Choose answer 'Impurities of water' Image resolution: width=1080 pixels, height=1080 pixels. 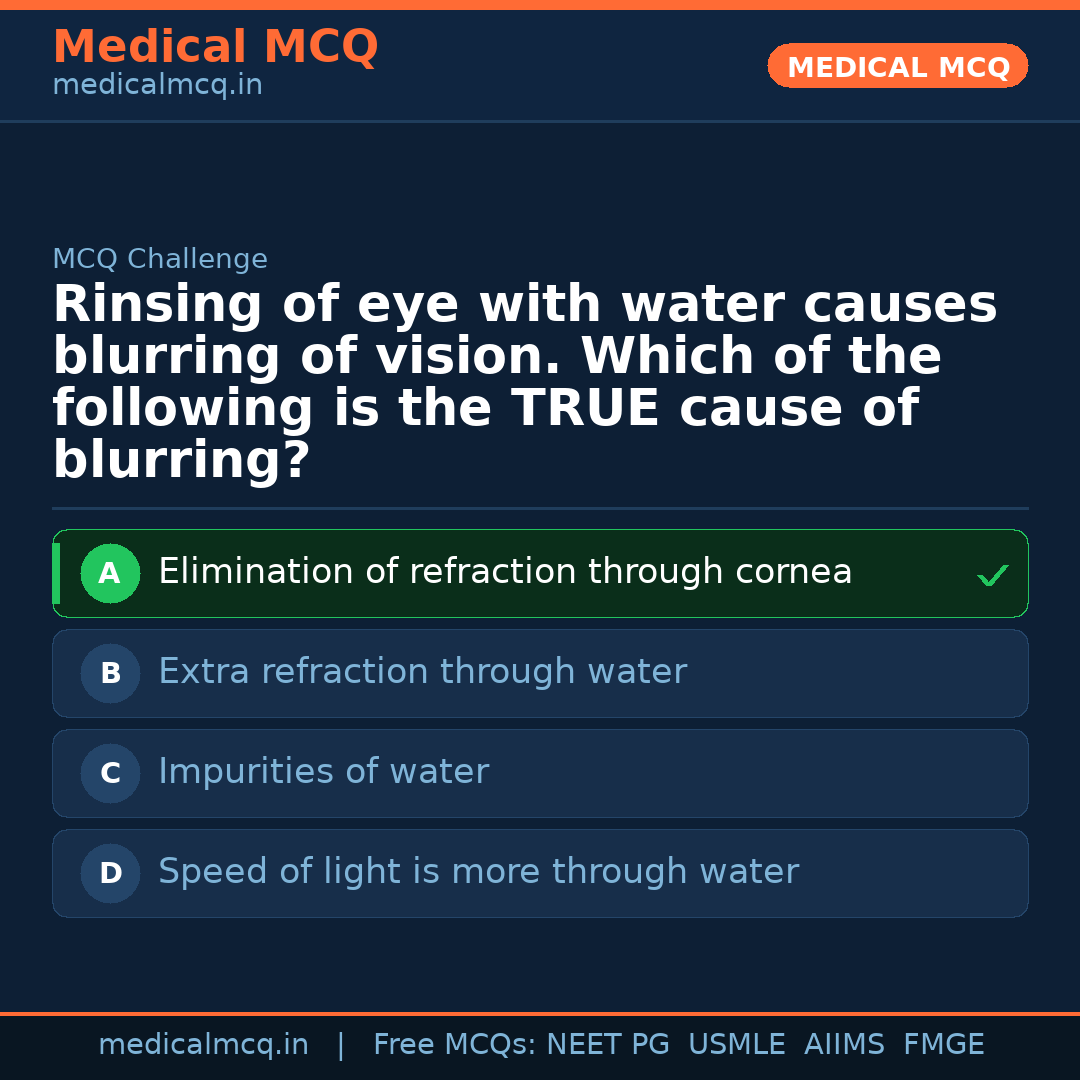click(x=323, y=772)
